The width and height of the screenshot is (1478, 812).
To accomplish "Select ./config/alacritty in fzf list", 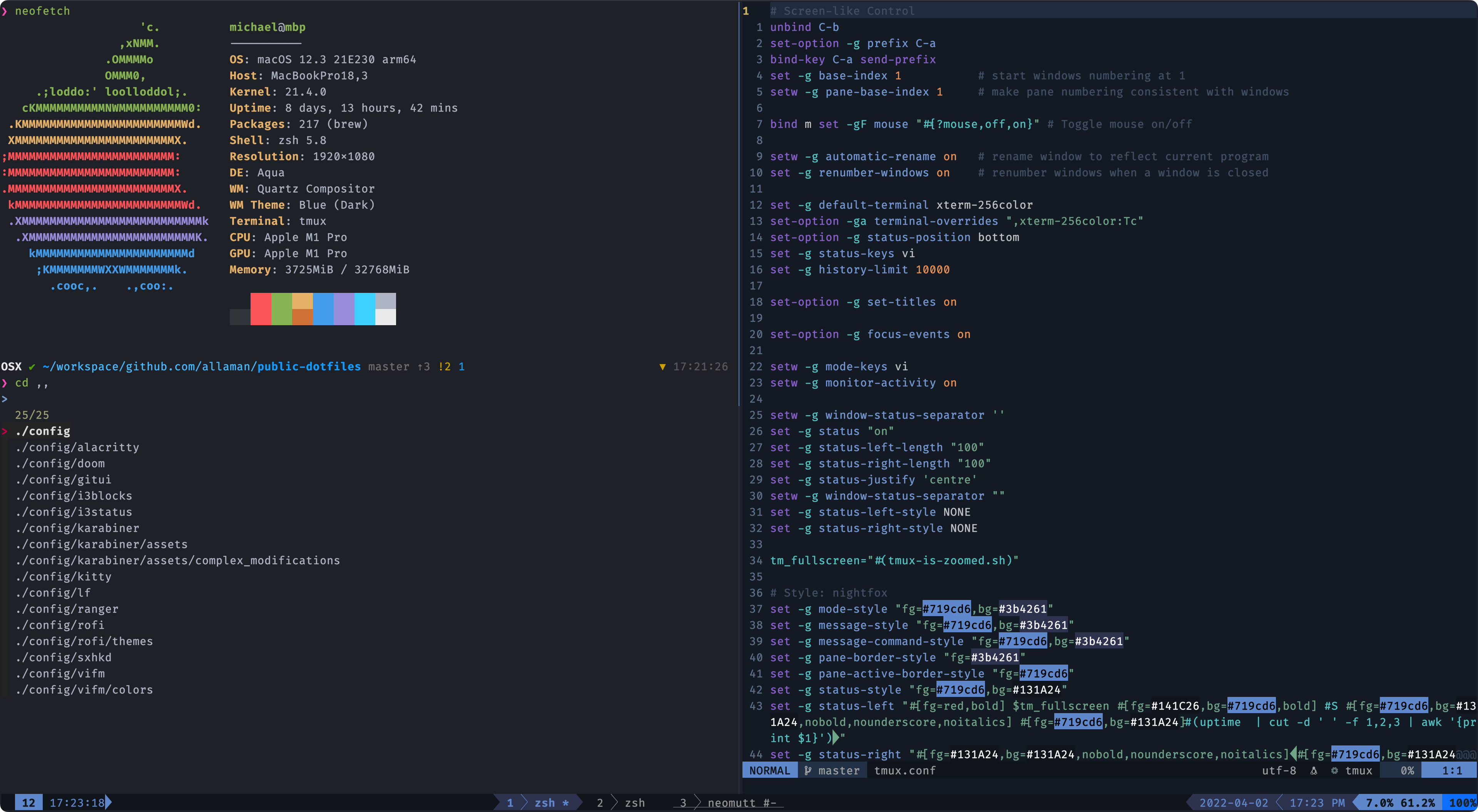I will click(77, 447).
